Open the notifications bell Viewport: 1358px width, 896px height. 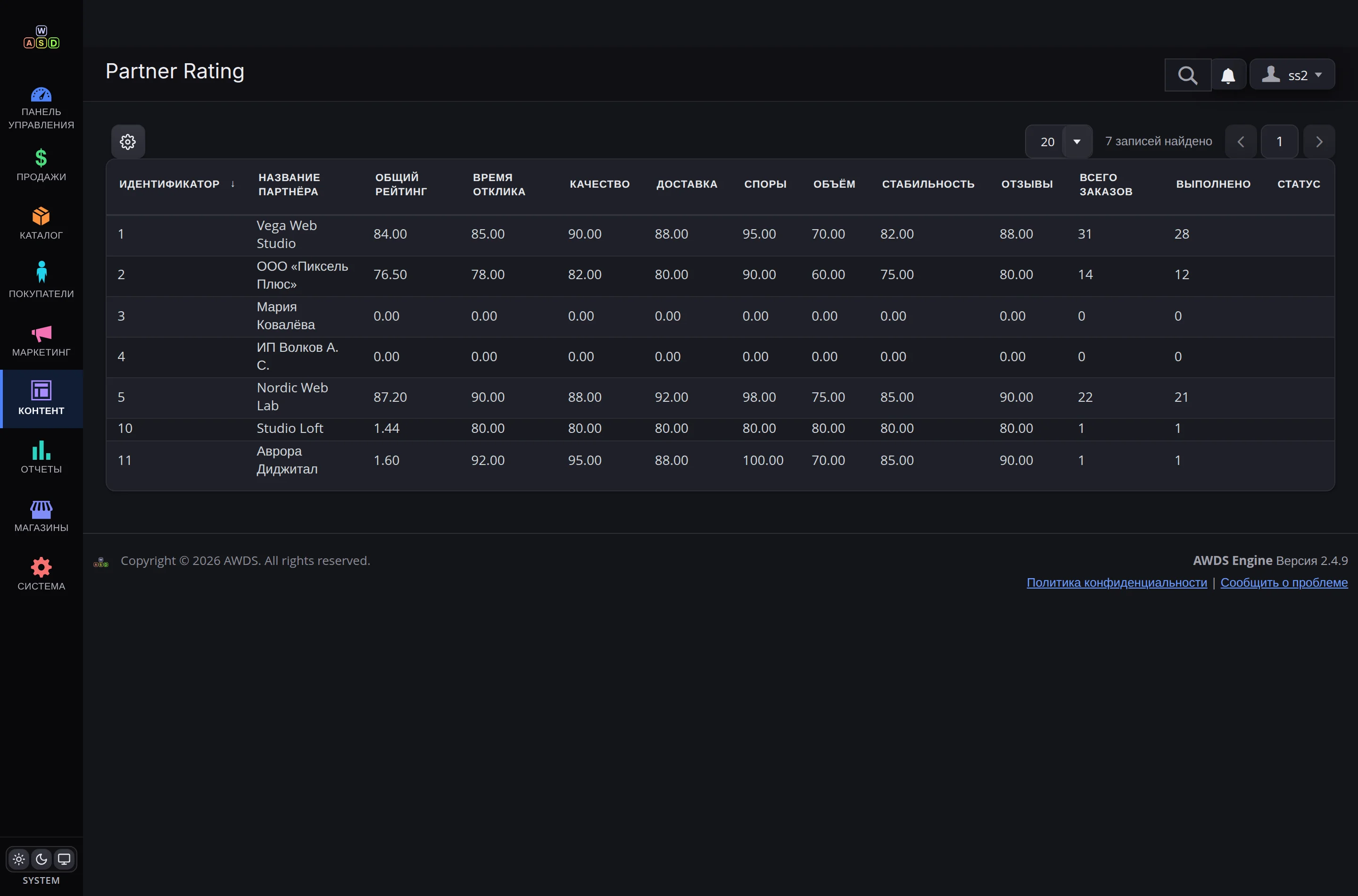point(1228,75)
